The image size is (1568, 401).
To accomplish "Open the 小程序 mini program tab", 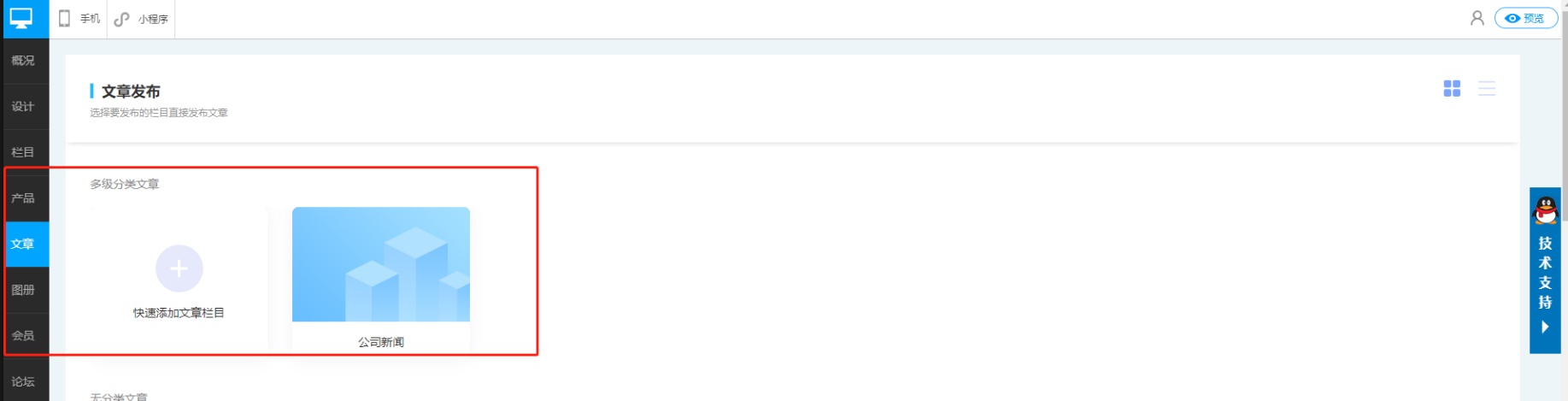I will tap(142, 19).
